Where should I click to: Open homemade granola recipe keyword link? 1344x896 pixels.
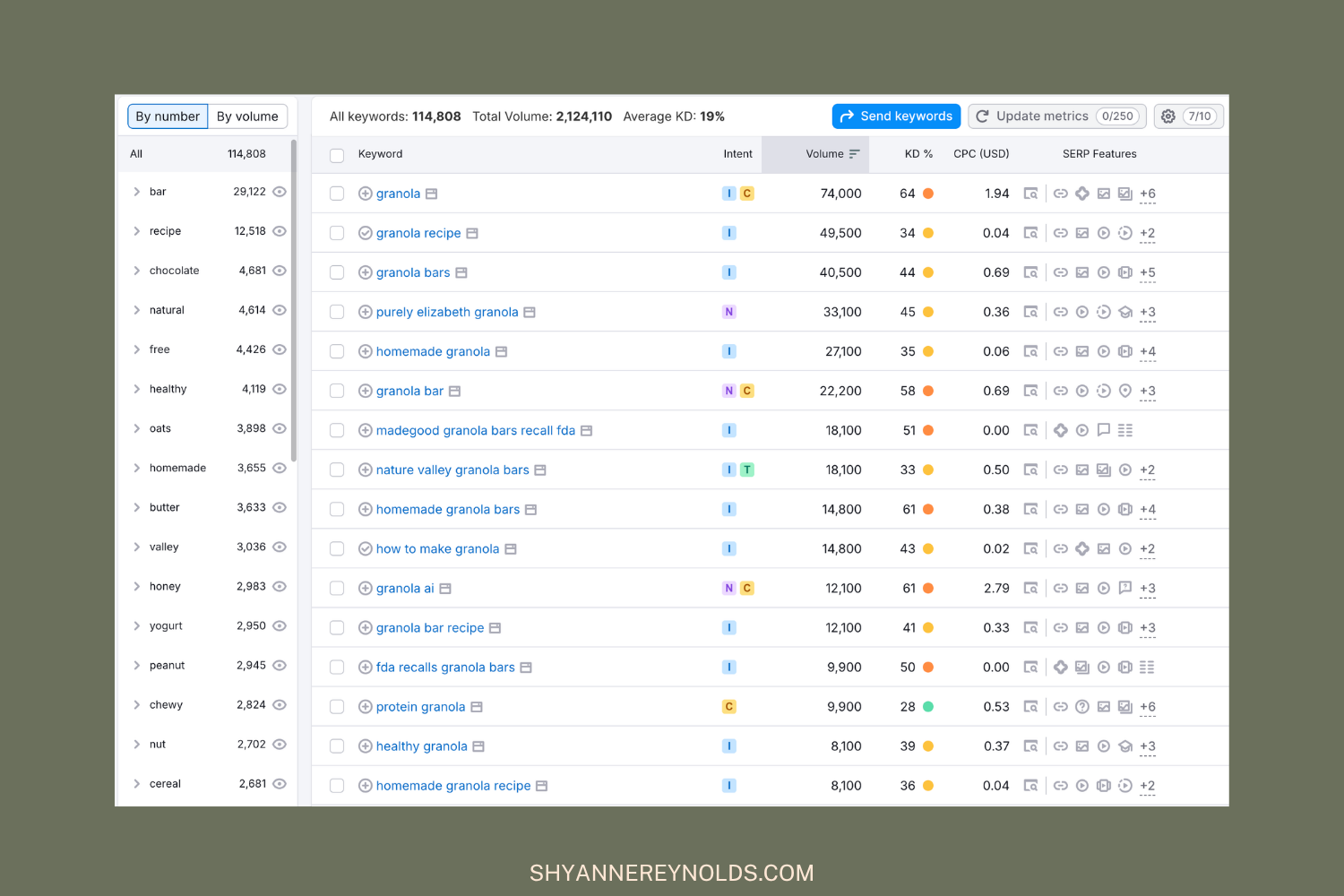coord(453,786)
